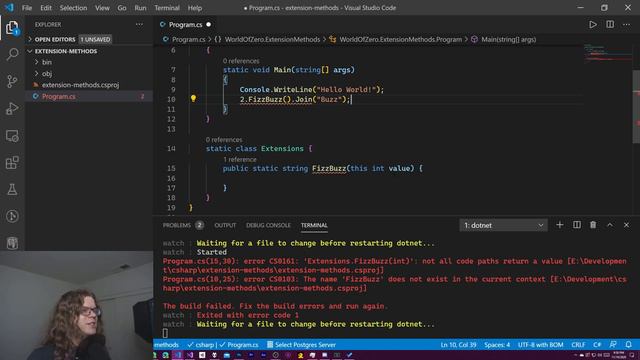Close the terminal panel
Viewport: 640px width, 360px height.
coord(626,225)
